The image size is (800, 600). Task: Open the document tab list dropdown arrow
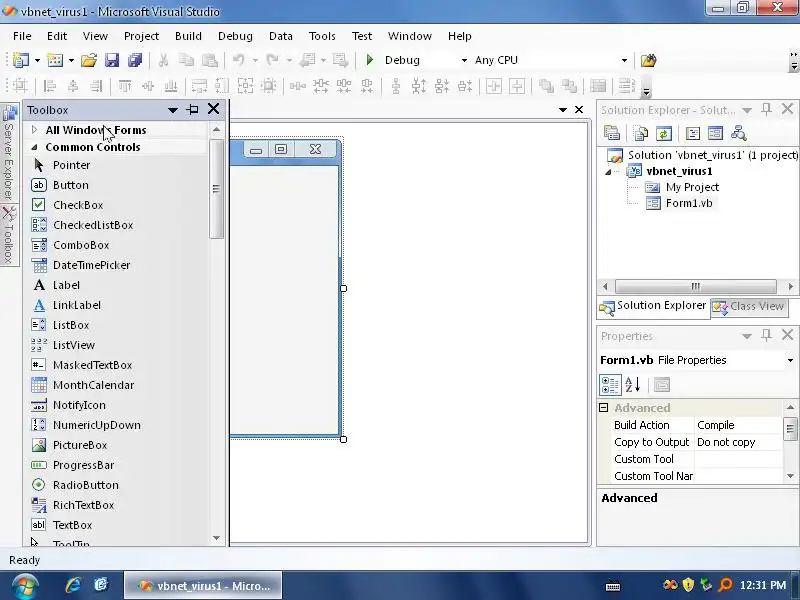click(x=563, y=110)
